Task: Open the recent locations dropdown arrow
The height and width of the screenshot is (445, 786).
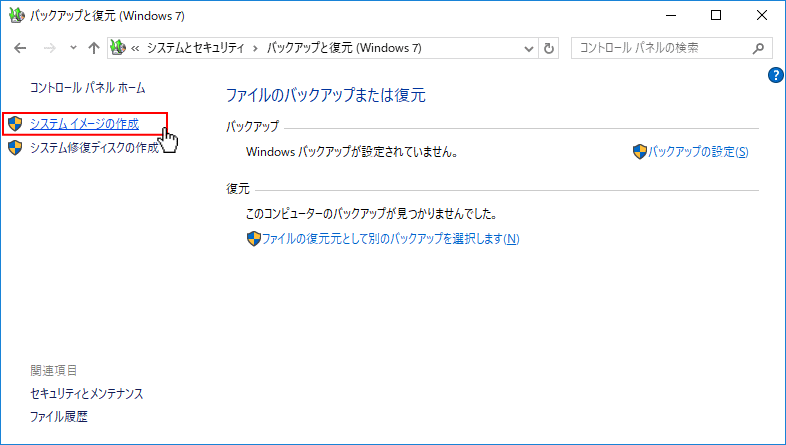Action: coord(73,48)
